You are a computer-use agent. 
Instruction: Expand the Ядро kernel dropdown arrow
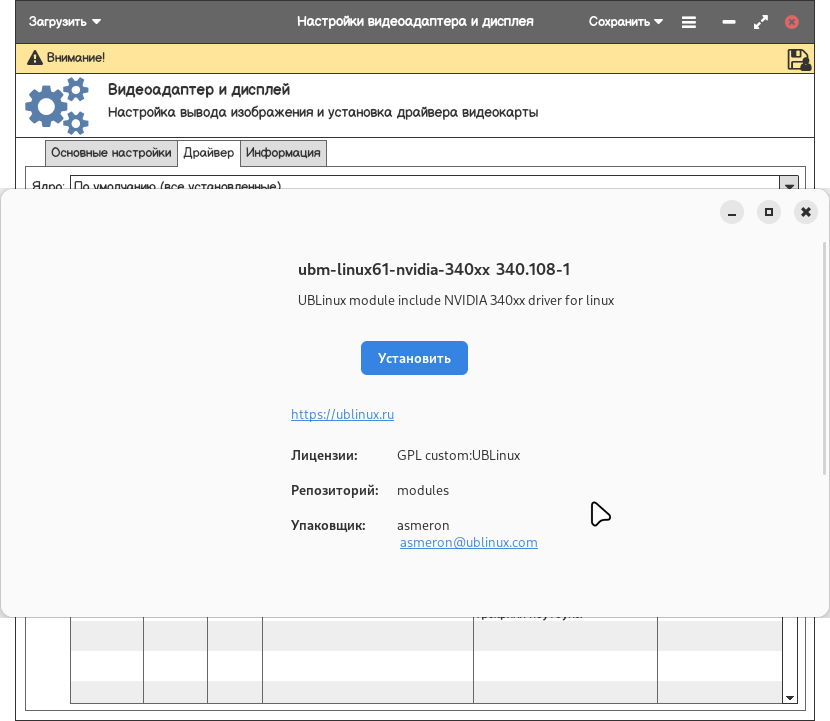[789, 183]
